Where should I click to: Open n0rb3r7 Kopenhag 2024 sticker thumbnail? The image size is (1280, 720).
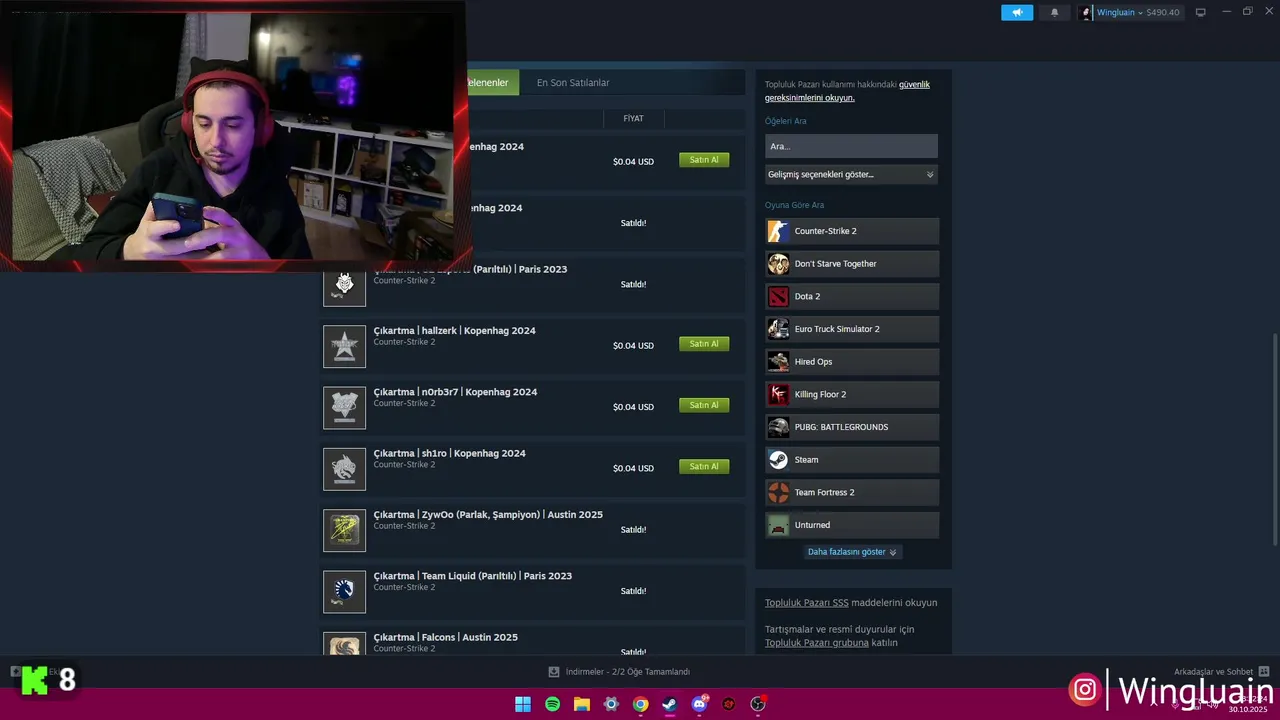click(344, 408)
